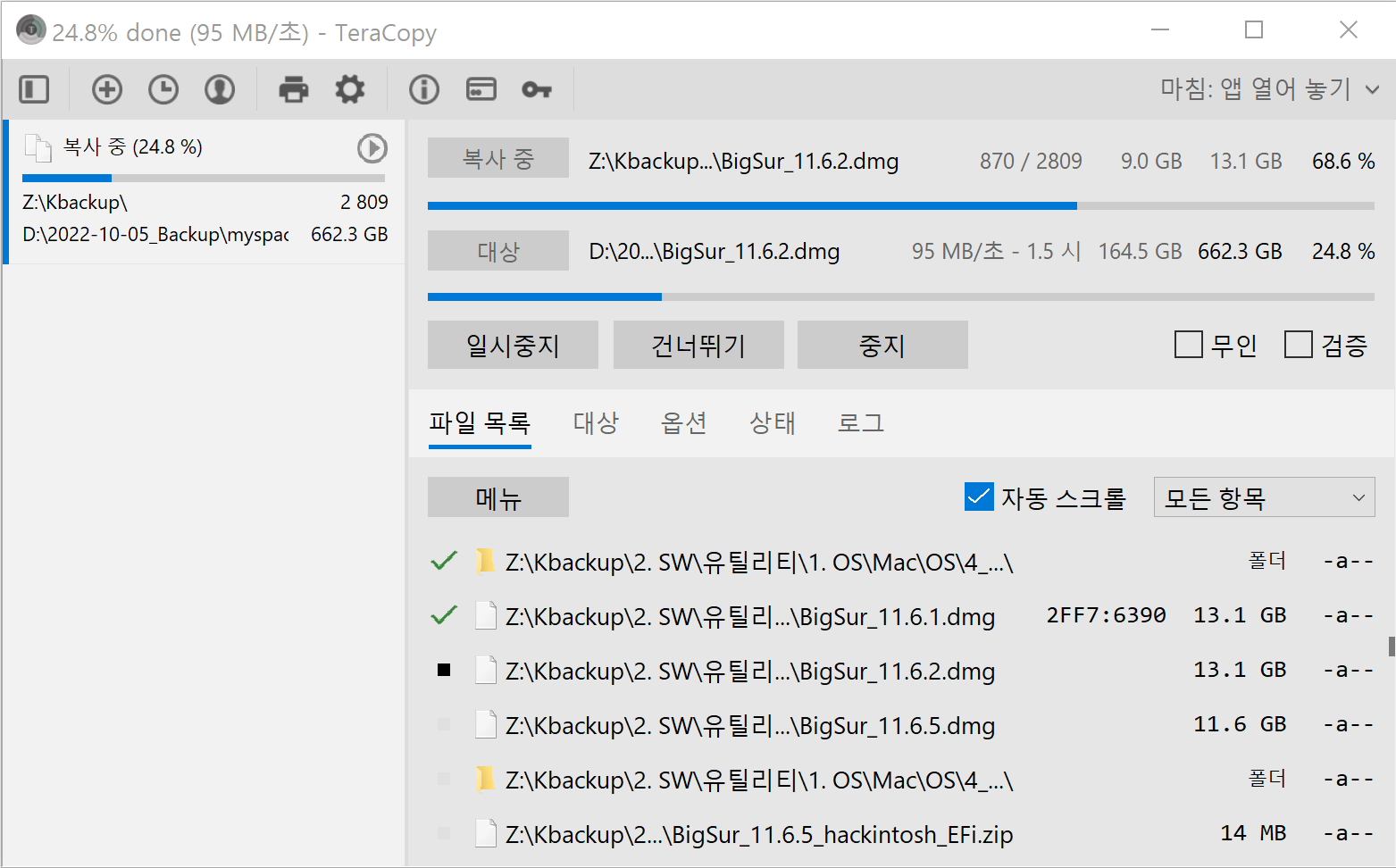This screenshot has height=868, width=1396.
Task: Click the file icon of BigSur_11.6.5_hackintosh_EFi.zip
Action: pos(486,833)
